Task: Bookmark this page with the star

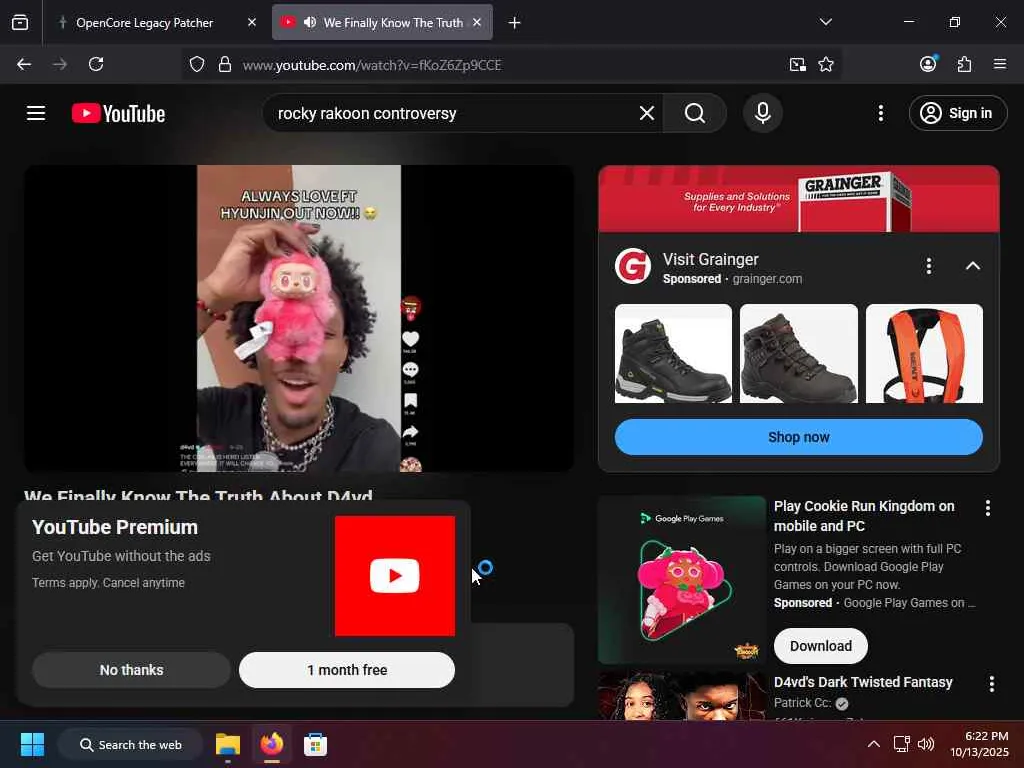Action: (x=826, y=64)
